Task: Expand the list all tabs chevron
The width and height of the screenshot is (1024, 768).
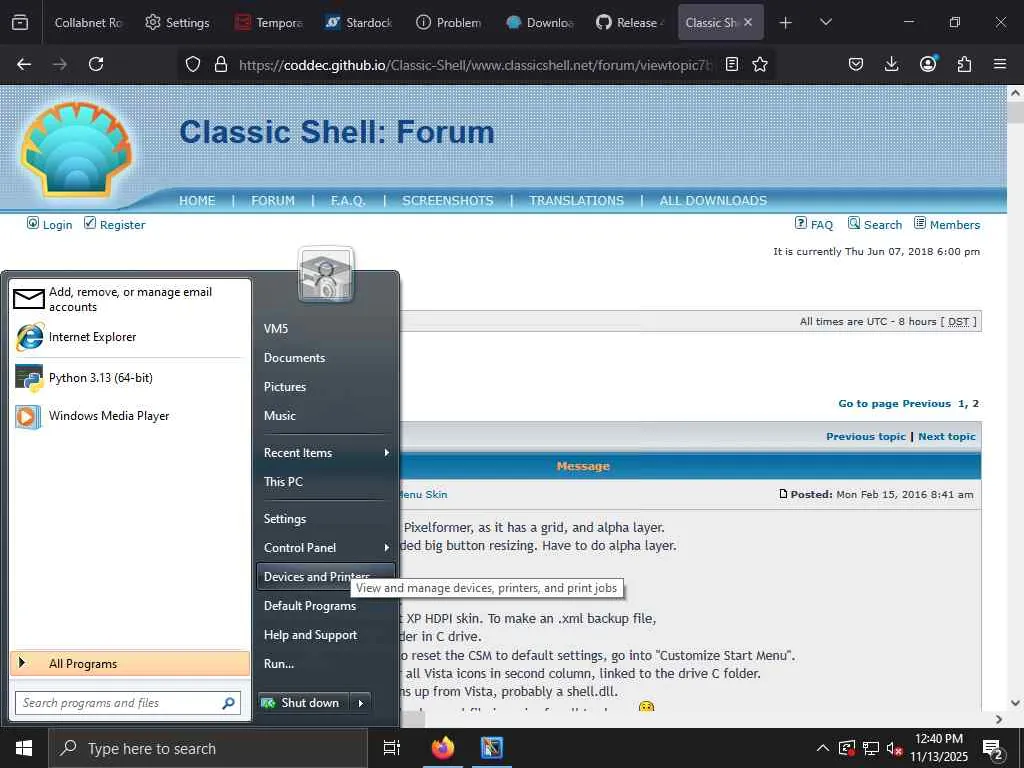Action: 825,22
